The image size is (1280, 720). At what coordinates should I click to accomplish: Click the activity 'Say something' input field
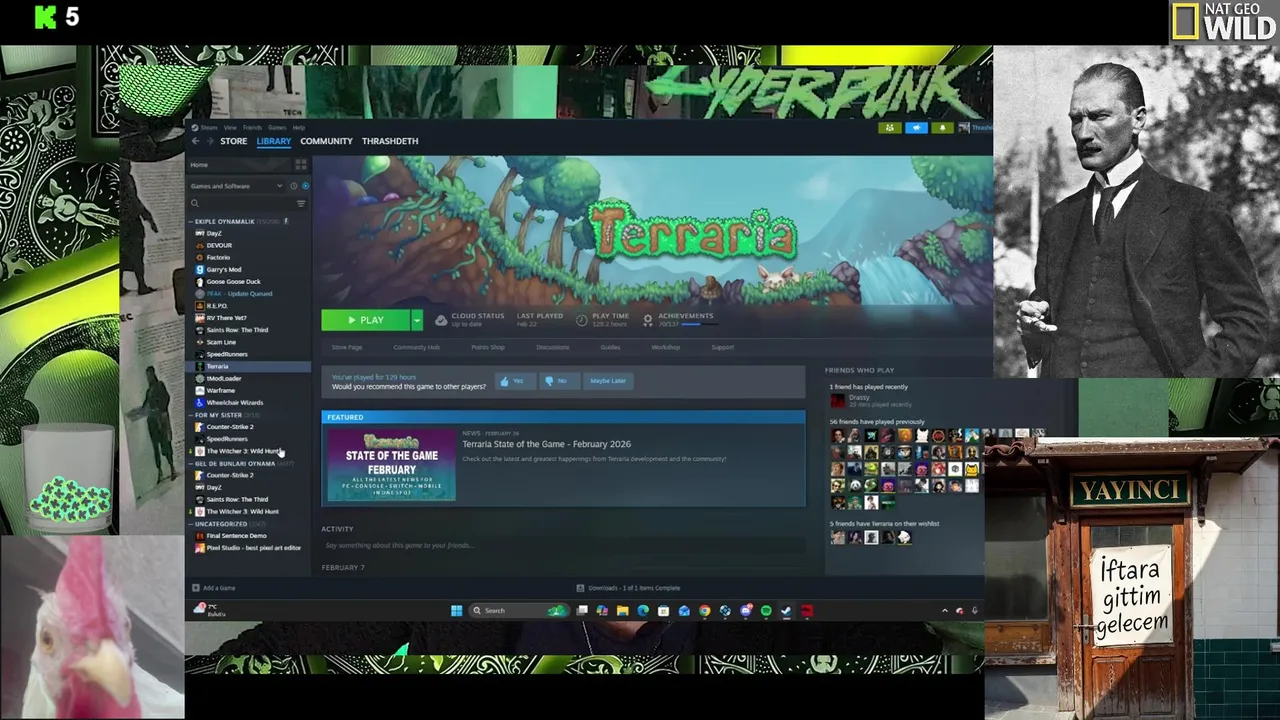[564, 545]
